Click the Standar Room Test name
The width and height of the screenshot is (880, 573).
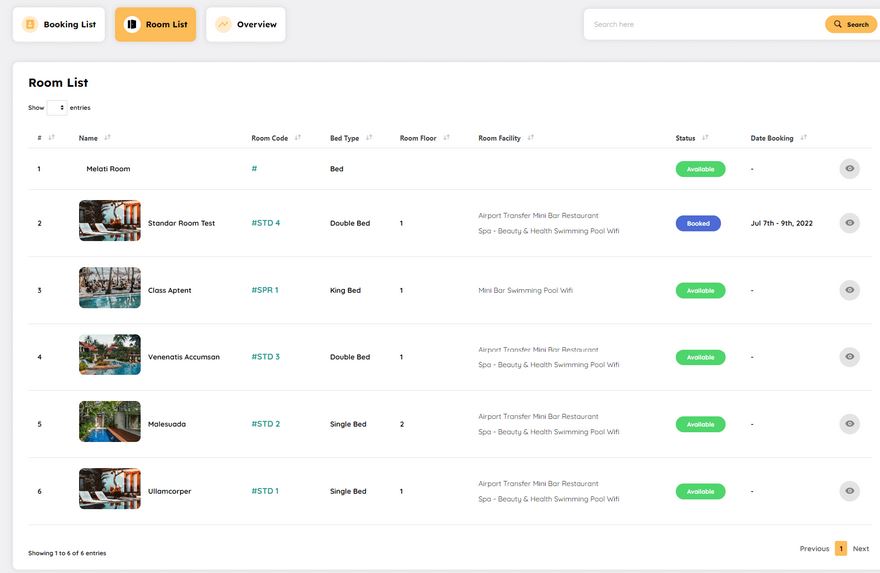click(181, 223)
